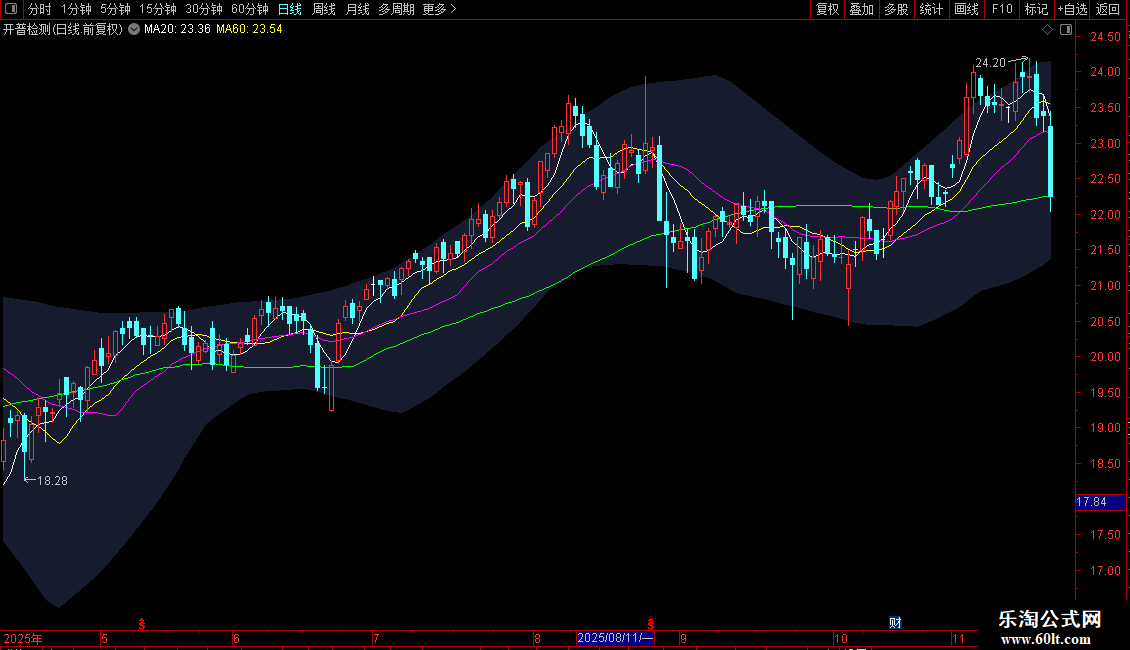Click the red S marker near month 9
The width and height of the screenshot is (1130, 650).
pos(651,624)
